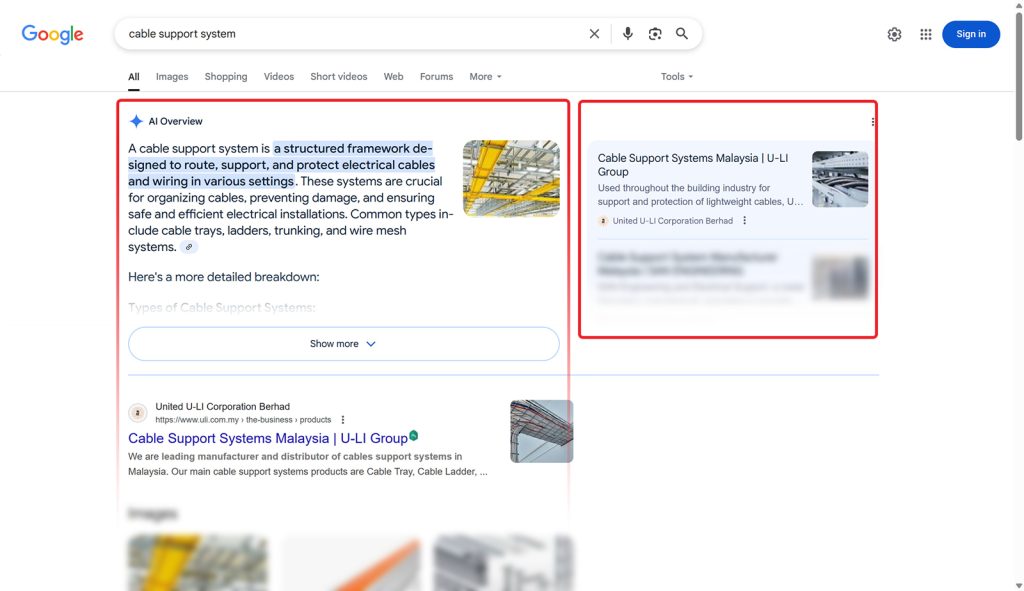This screenshot has width=1024, height=591.
Task: Select the All tab
Action: tap(134, 76)
